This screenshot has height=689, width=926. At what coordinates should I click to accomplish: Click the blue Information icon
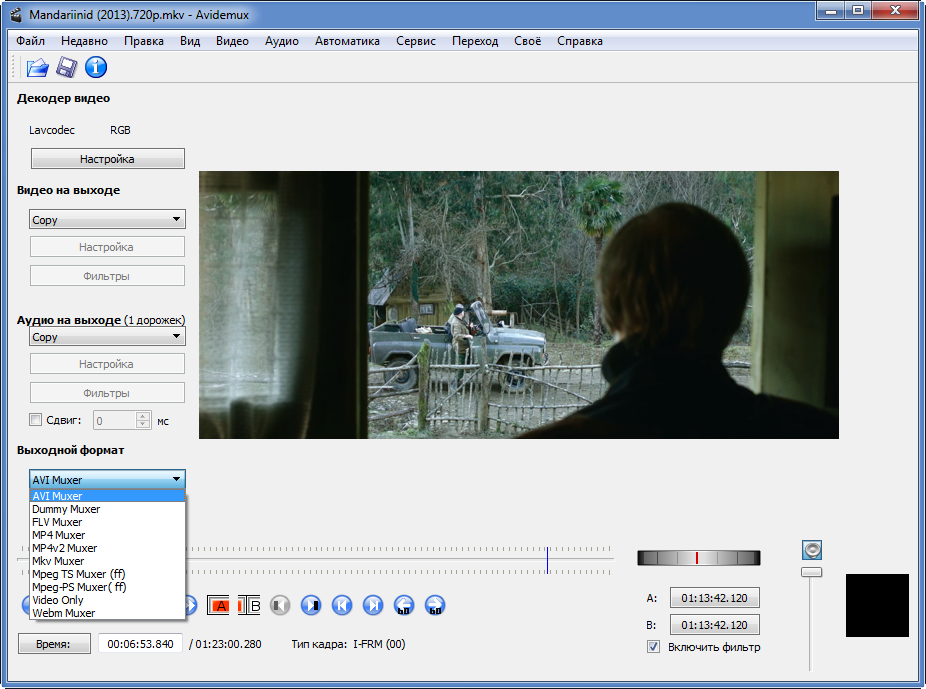click(x=96, y=68)
